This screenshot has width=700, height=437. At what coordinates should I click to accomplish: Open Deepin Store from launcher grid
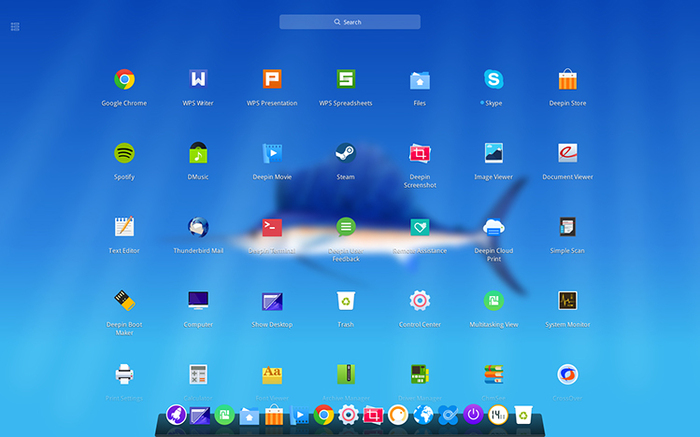[567, 79]
